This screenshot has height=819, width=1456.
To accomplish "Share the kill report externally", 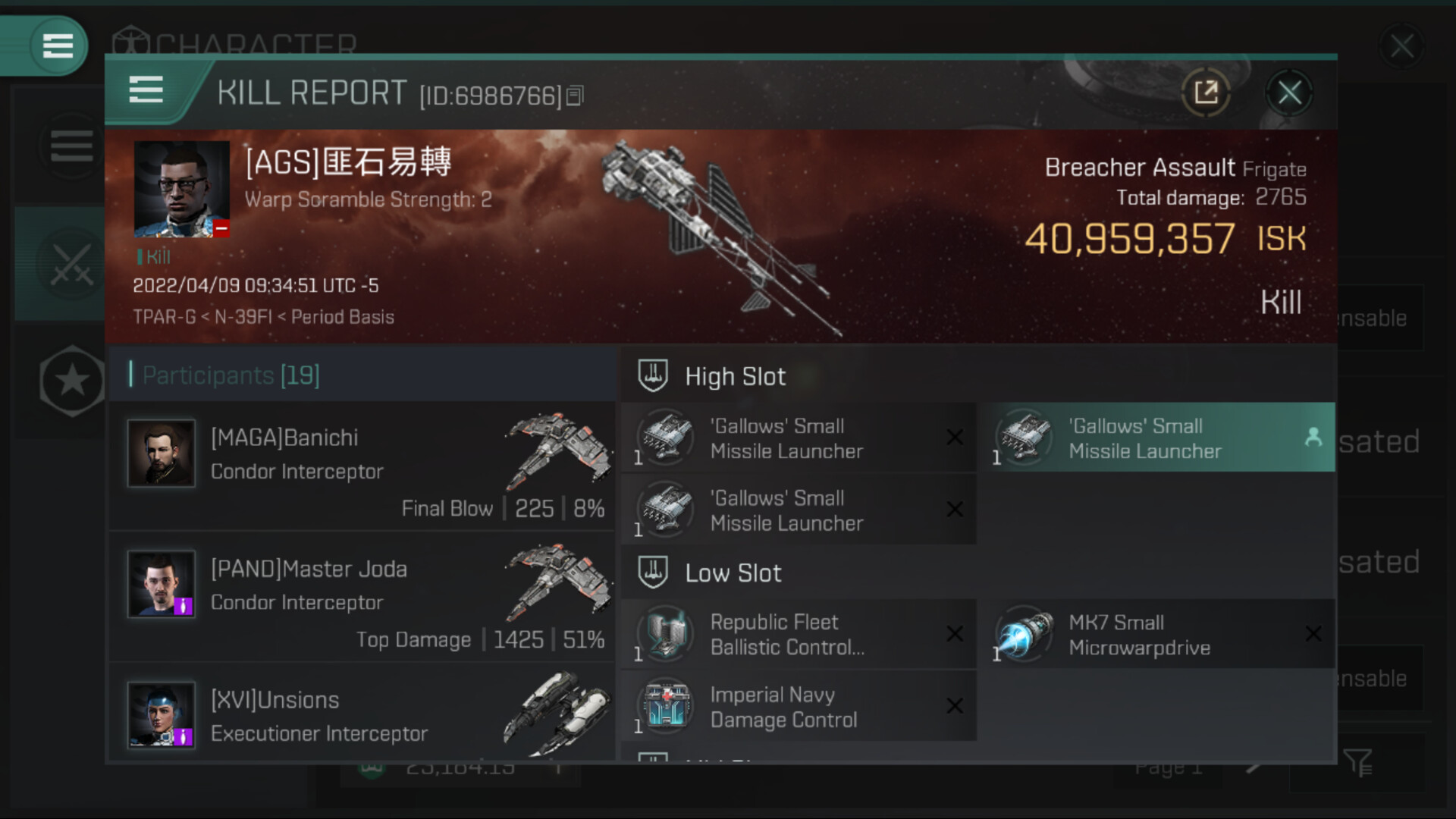I will (1206, 93).
